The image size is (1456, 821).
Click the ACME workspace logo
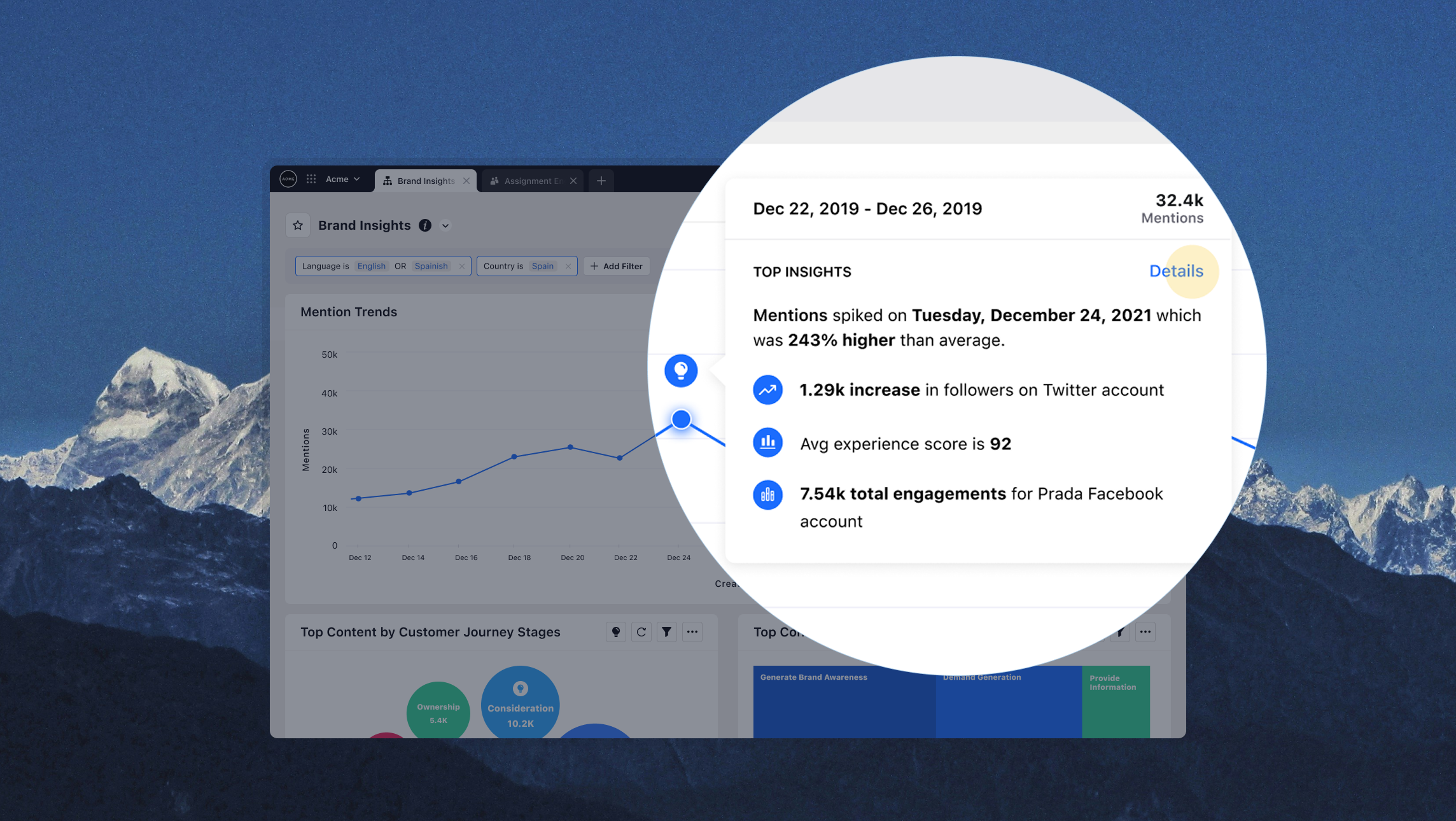288,179
